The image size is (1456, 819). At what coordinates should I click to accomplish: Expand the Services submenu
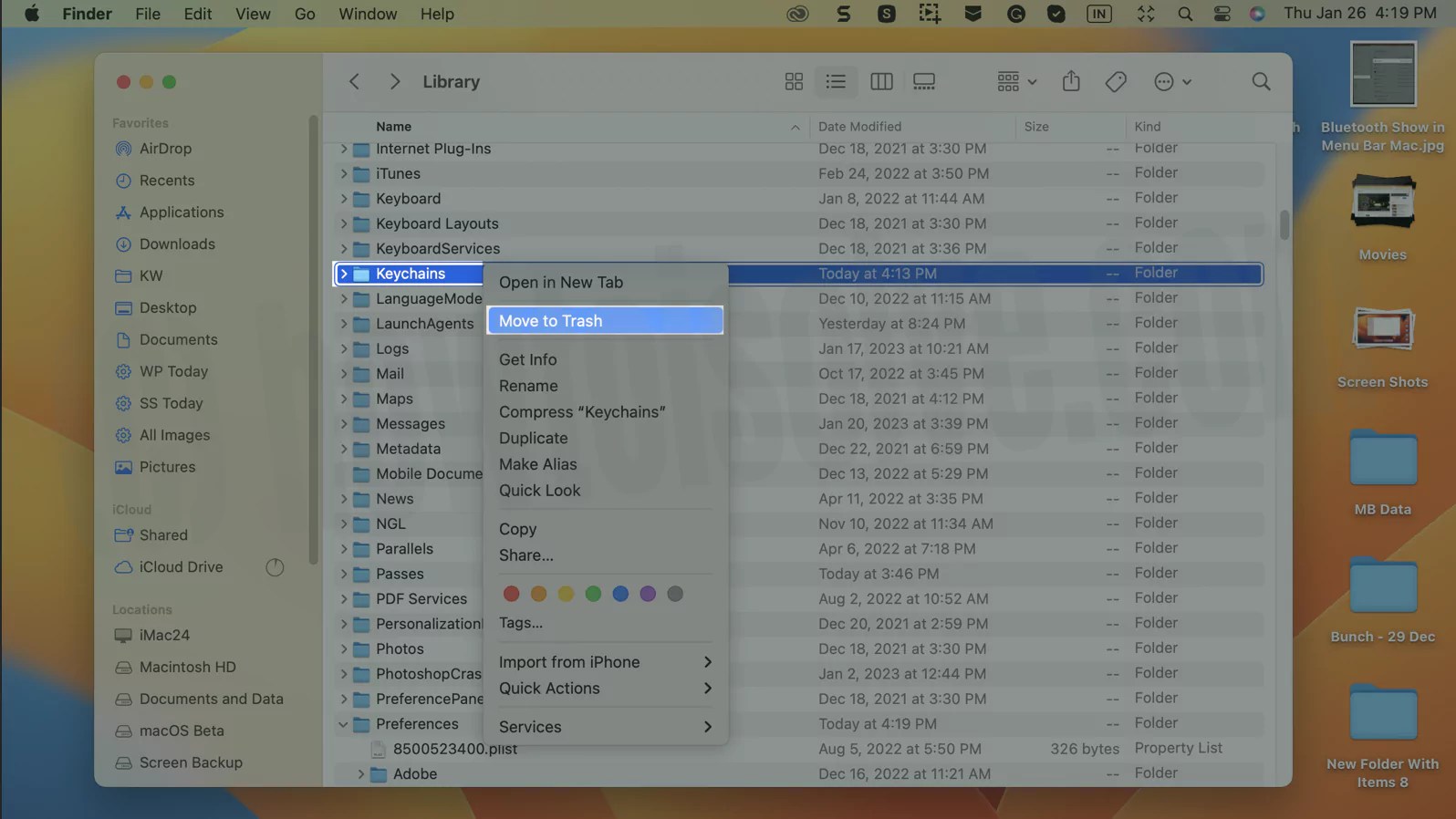coord(605,727)
